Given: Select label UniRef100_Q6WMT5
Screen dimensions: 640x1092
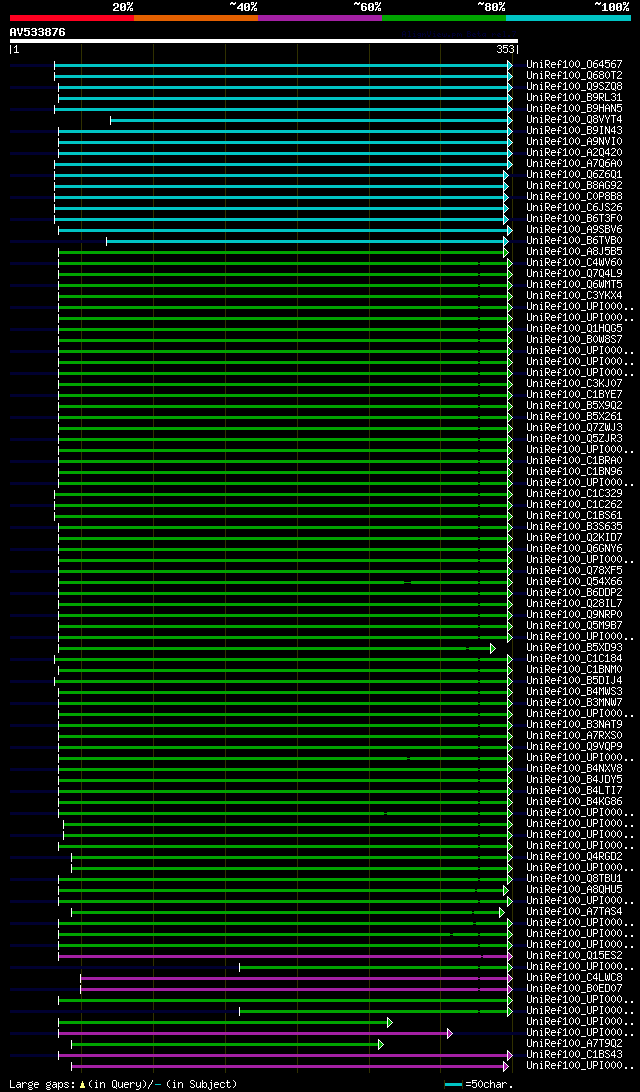Looking at the screenshot, I should (x=575, y=285).
